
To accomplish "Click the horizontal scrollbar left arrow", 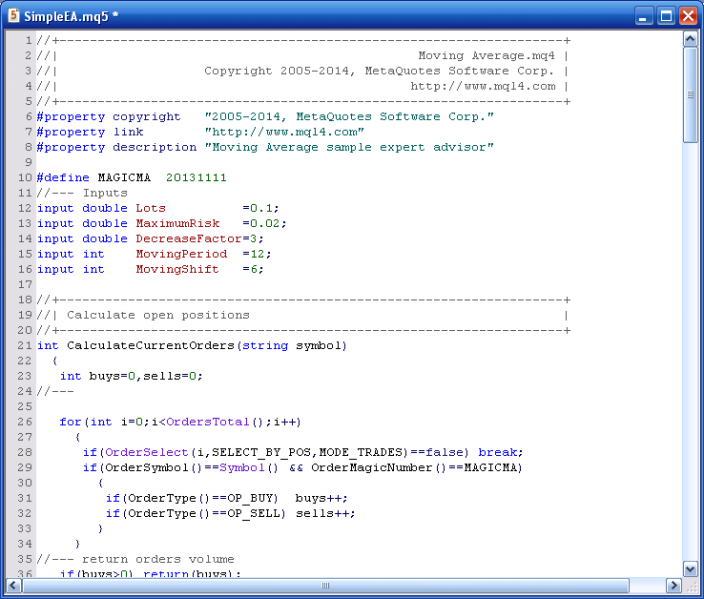I will (x=13, y=585).
